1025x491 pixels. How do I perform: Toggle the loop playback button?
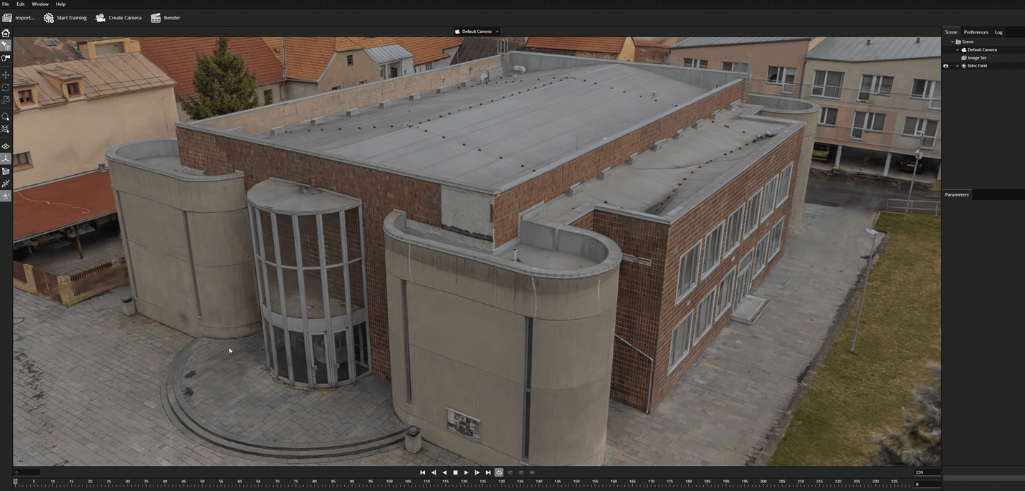(499, 472)
